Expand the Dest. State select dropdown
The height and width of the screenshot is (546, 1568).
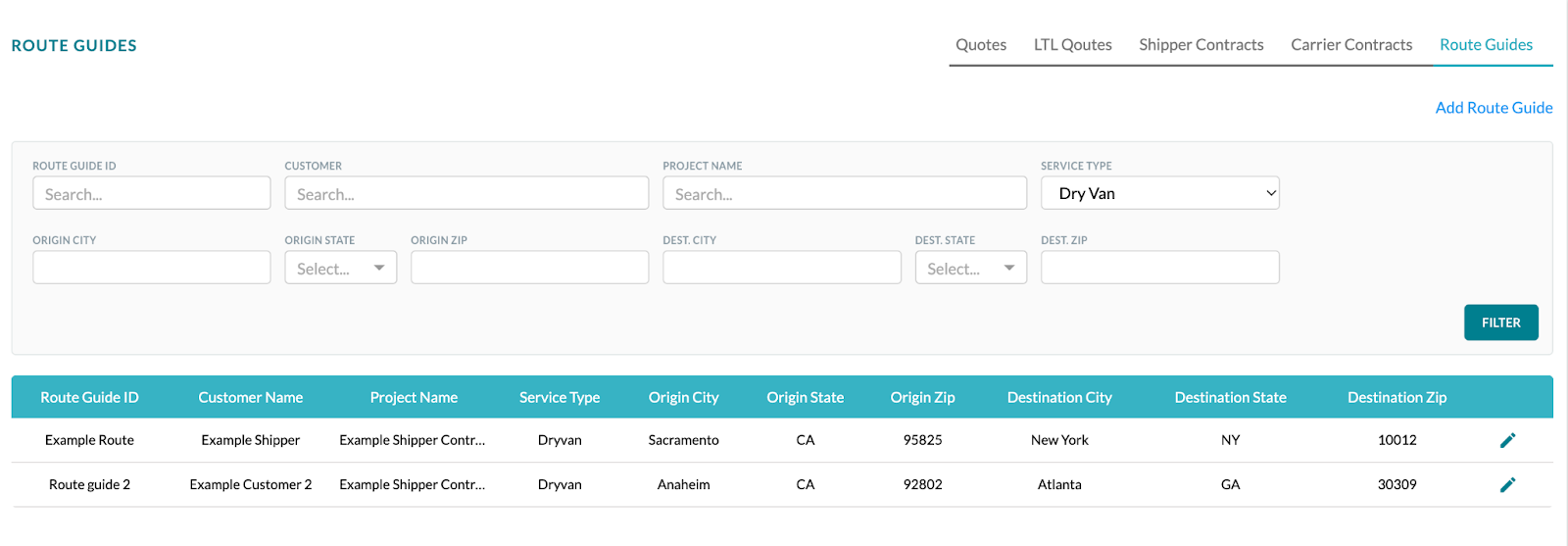pyautogui.click(x=970, y=268)
